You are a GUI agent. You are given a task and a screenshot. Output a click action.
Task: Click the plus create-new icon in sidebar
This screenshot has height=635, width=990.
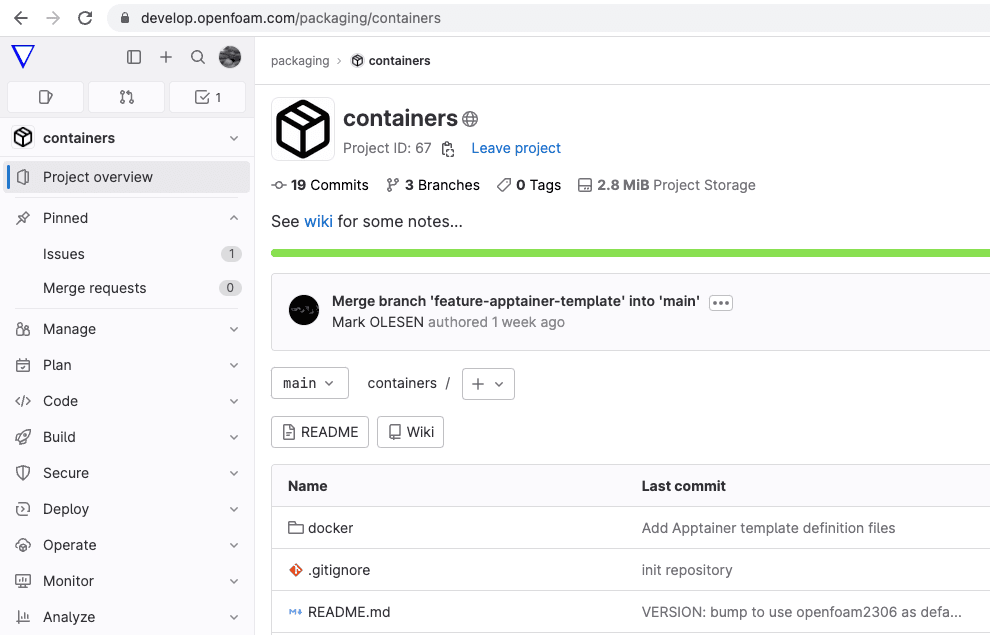[166, 57]
